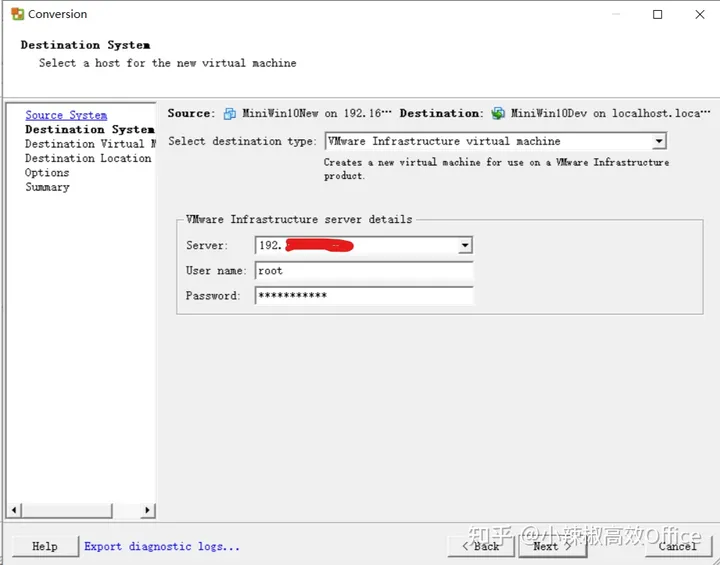Close the Conversion window
720x565 pixels.
700,14
